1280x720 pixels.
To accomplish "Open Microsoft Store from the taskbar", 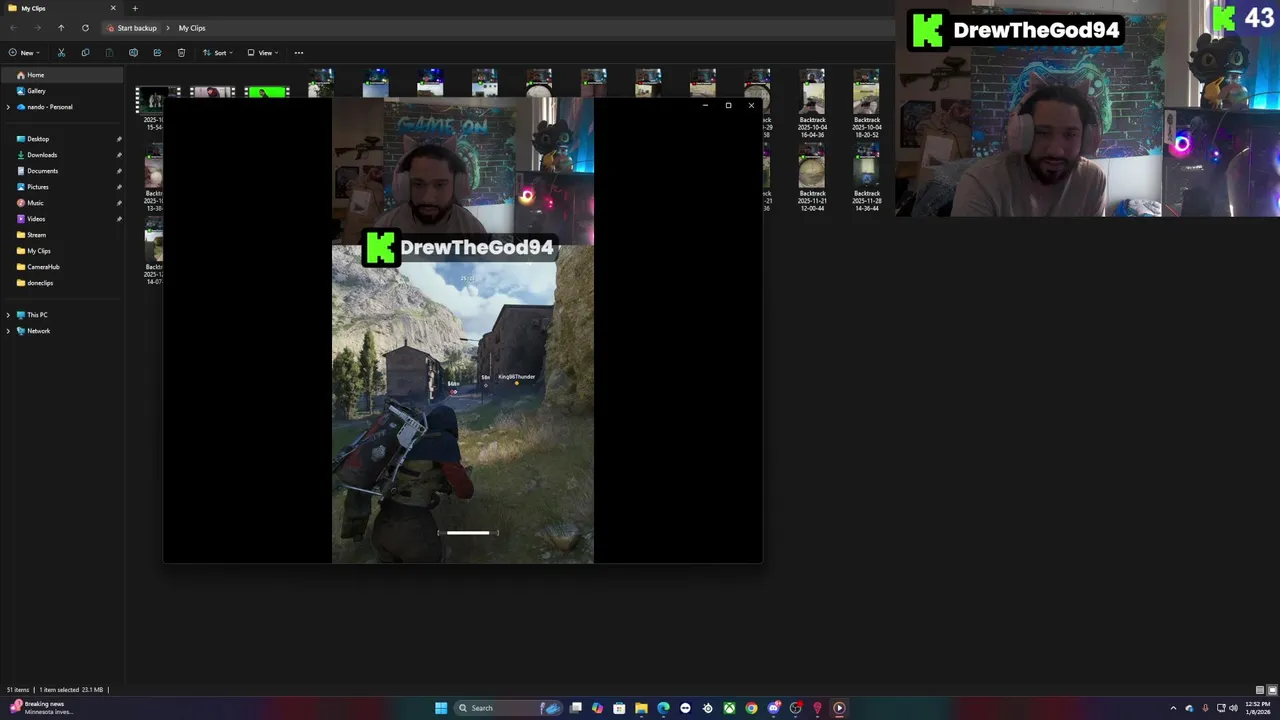I will (x=619, y=708).
